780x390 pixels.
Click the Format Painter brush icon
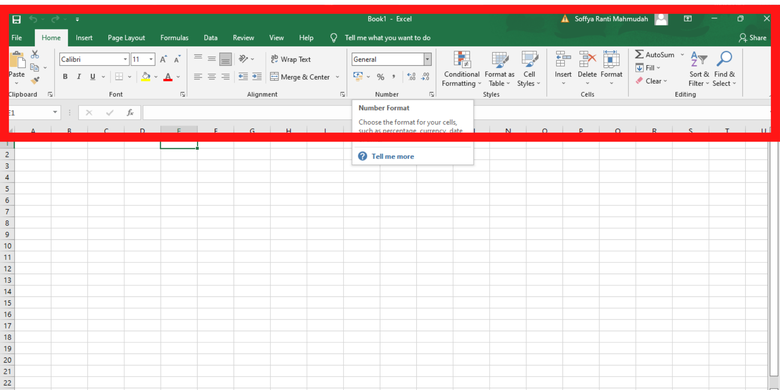[35, 80]
